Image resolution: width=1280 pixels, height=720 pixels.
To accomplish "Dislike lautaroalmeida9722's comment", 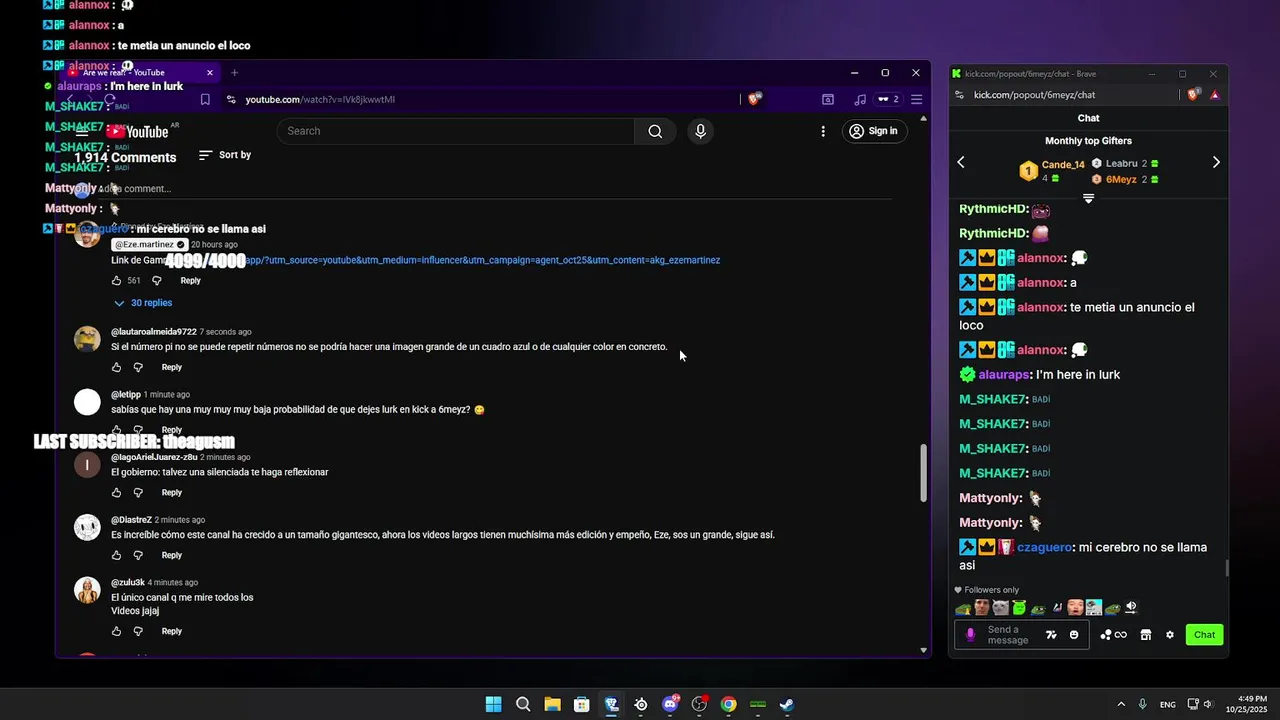I will coord(138,367).
